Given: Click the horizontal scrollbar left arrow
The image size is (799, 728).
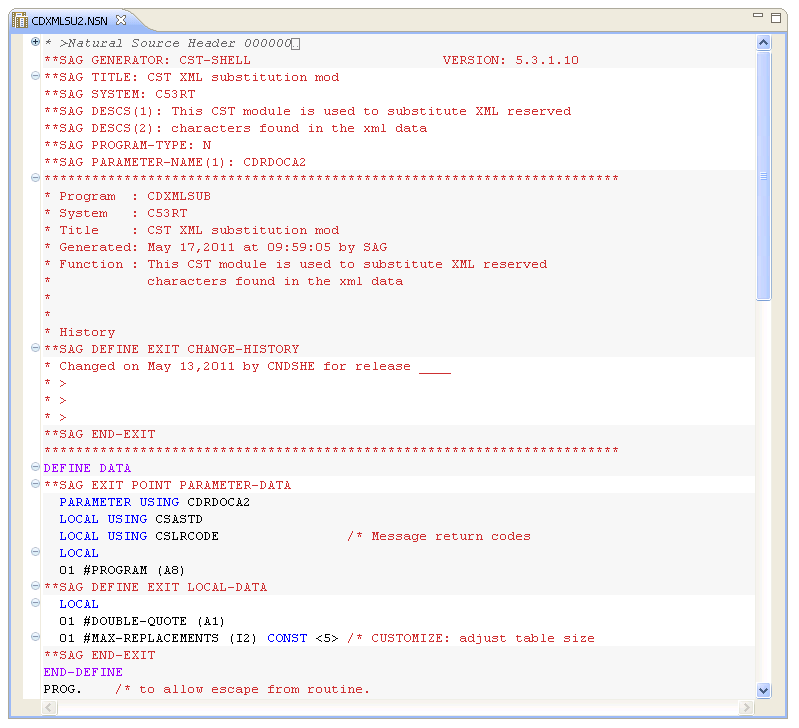Looking at the screenshot, I should coord(49,707).
